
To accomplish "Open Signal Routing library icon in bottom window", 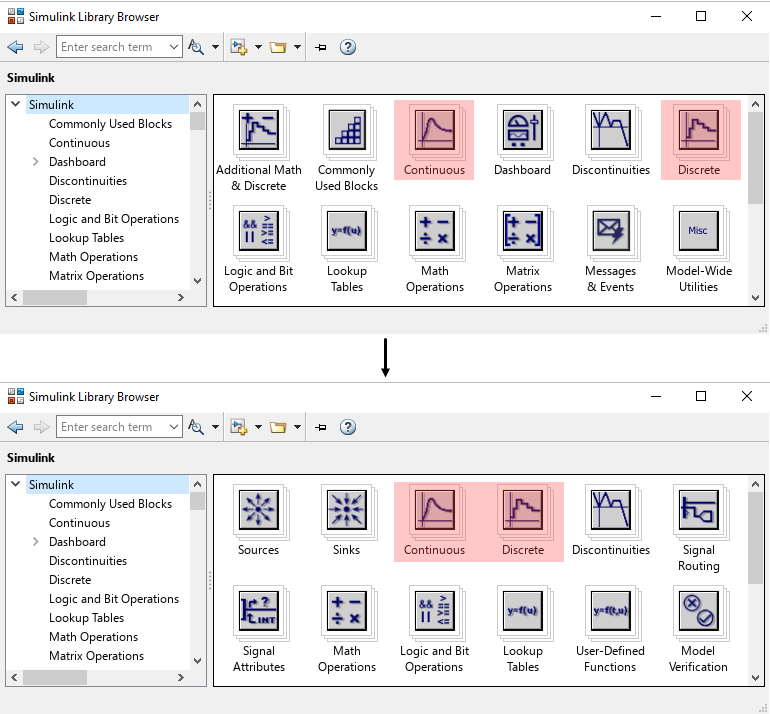I will click(699, 511).
